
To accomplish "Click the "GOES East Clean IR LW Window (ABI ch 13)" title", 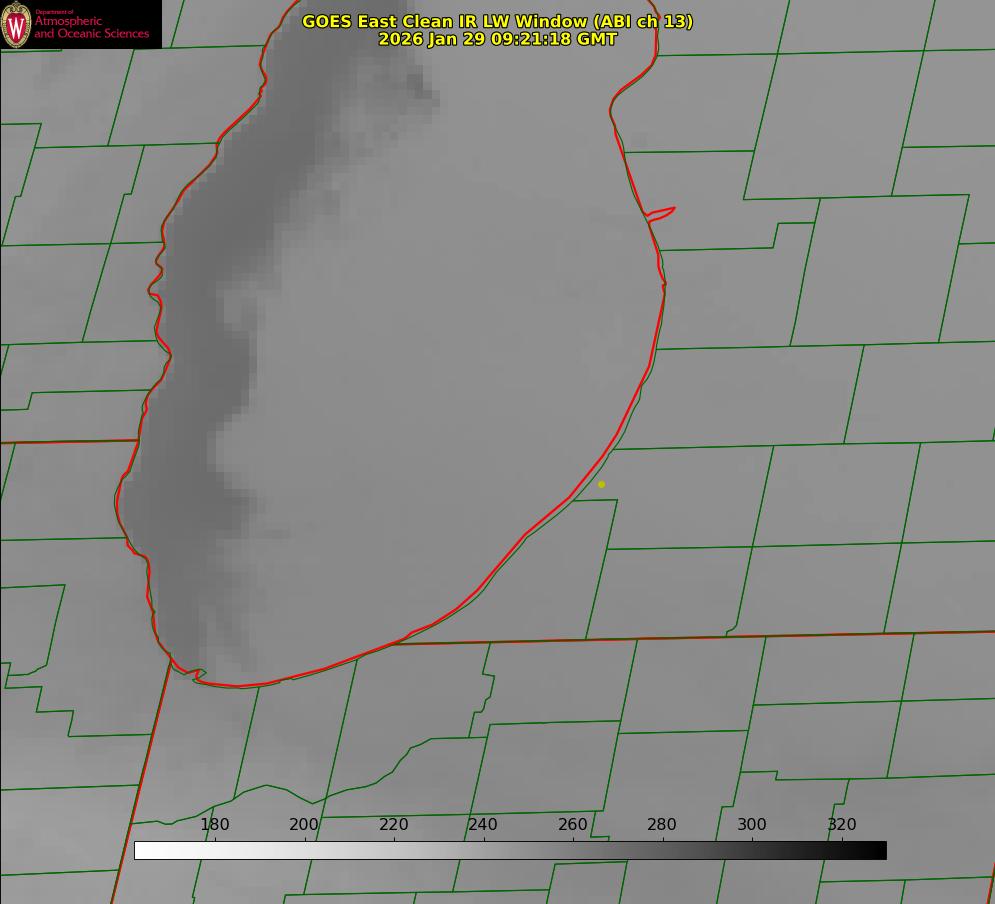I will tap(498, 21).
